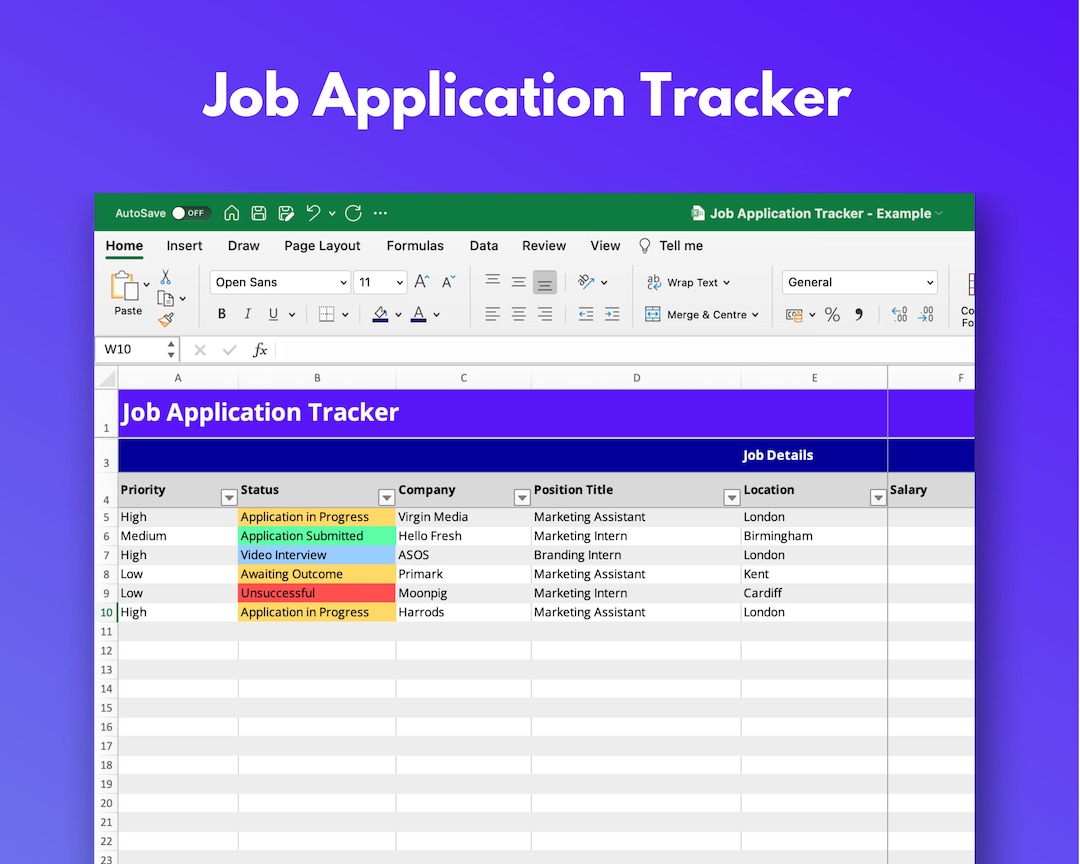This screenshot has width=1080, height=864.
Task: Open the Draw tab
Action: (243, 246)
